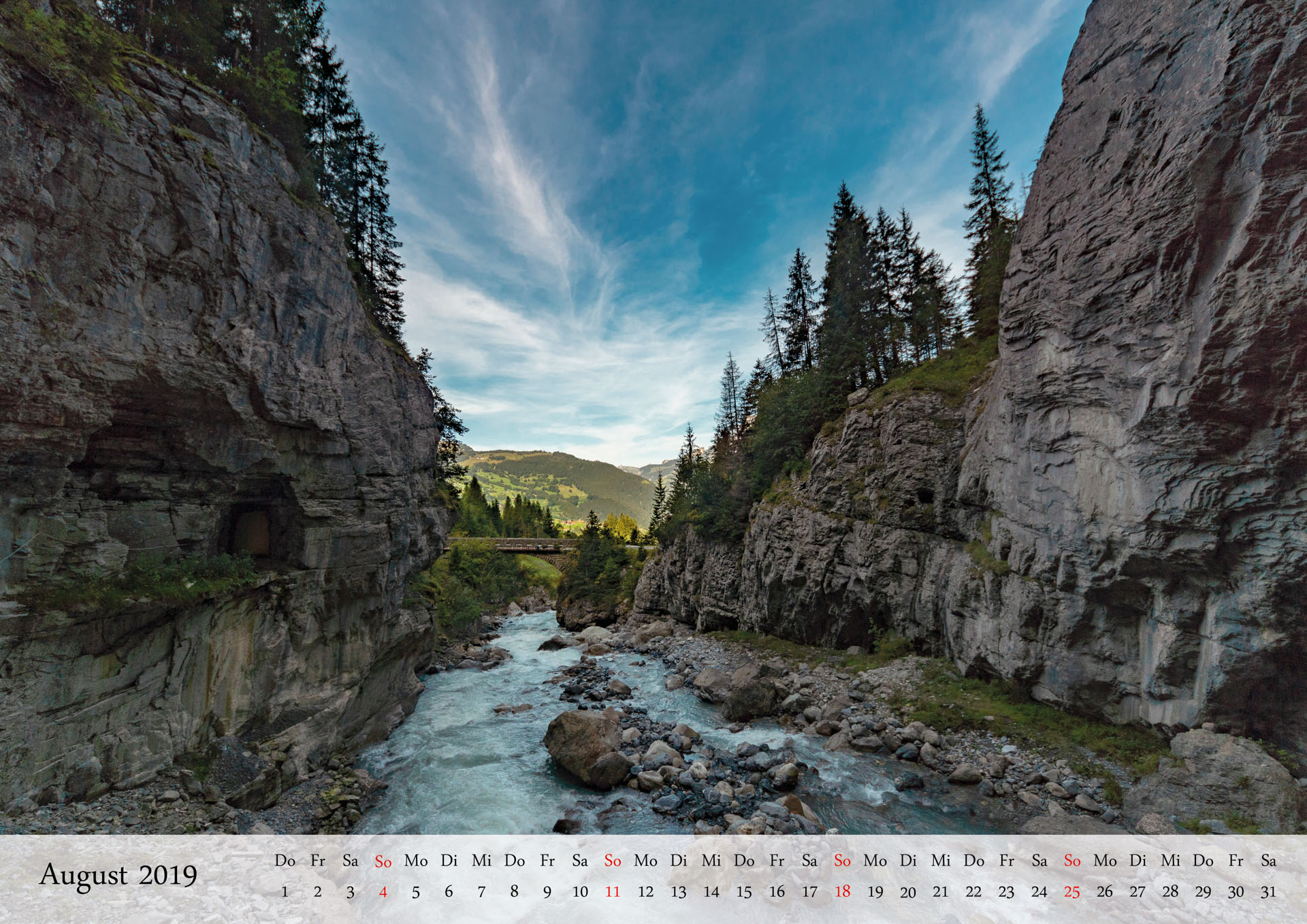Select the red Sunday date 11
The height and width of the screenshot is (924, 1307).
[x=613, y=891]
